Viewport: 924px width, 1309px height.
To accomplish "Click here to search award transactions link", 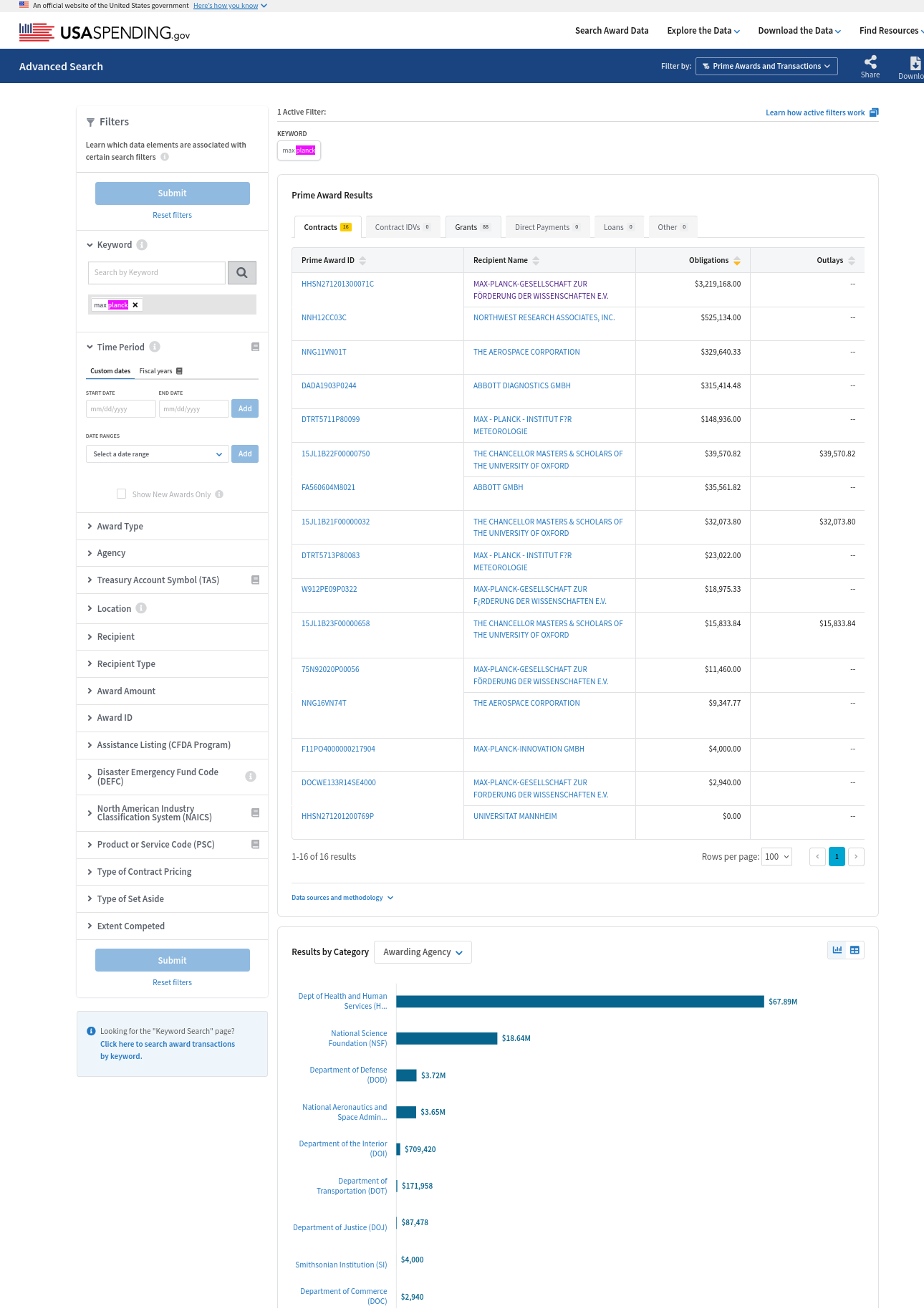I will click(168, 1050).
